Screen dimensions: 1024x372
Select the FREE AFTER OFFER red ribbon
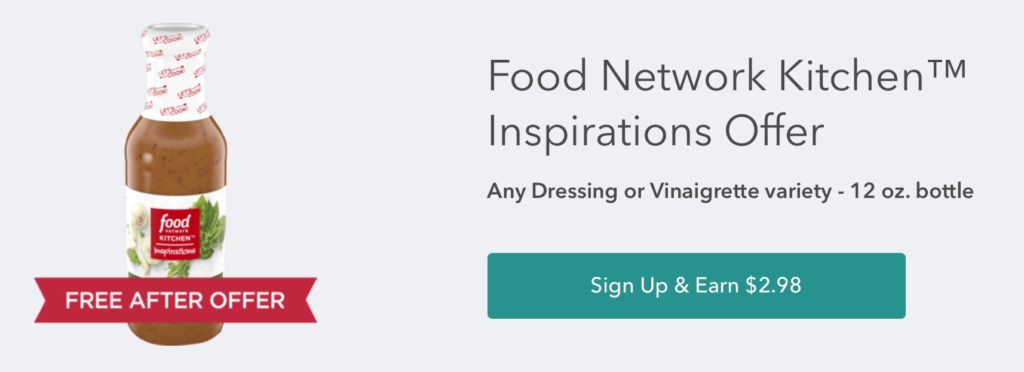click(x=176, y=300)
